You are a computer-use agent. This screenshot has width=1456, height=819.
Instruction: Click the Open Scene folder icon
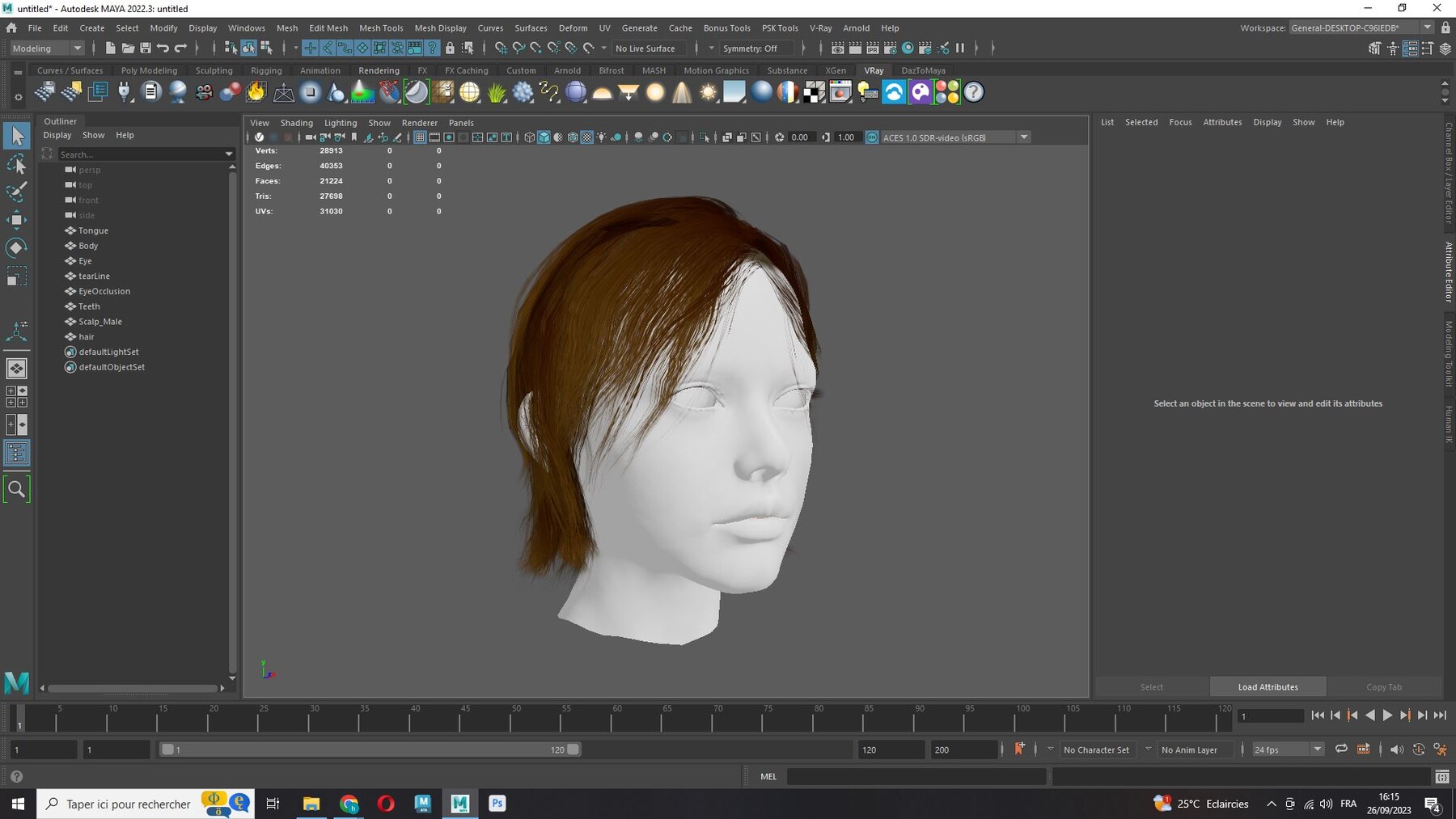128,49
